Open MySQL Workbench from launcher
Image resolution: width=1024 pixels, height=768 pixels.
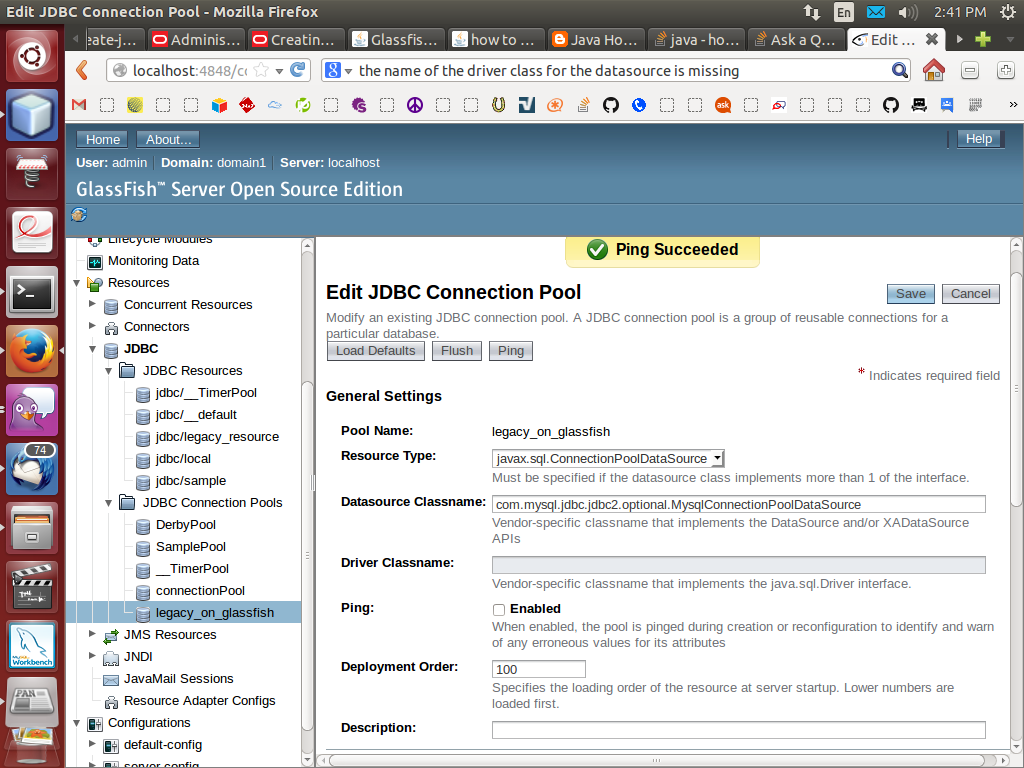click(x=32, y=645)
